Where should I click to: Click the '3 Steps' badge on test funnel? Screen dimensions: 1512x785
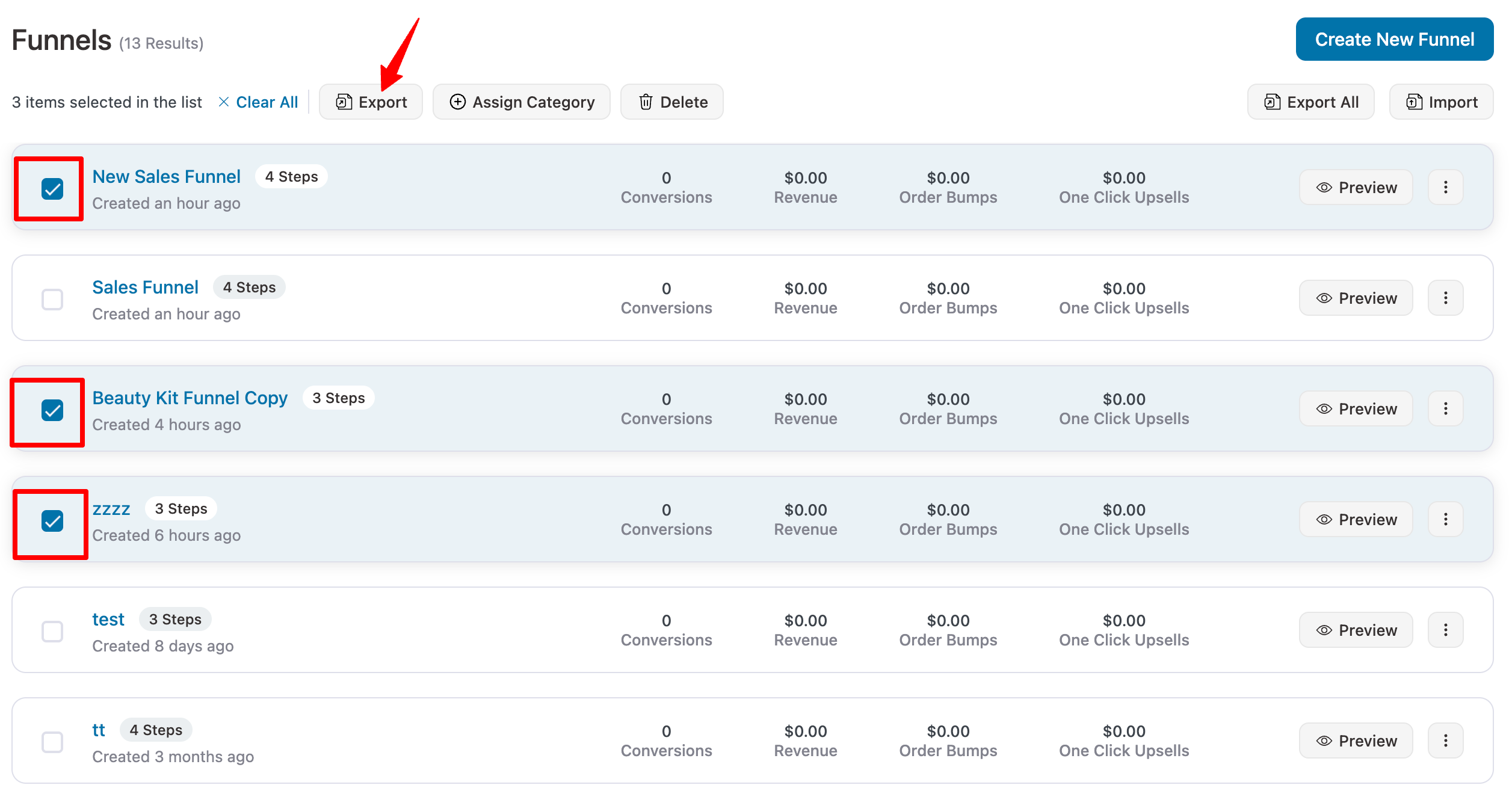pyautogui.click(x=175, y=620)
